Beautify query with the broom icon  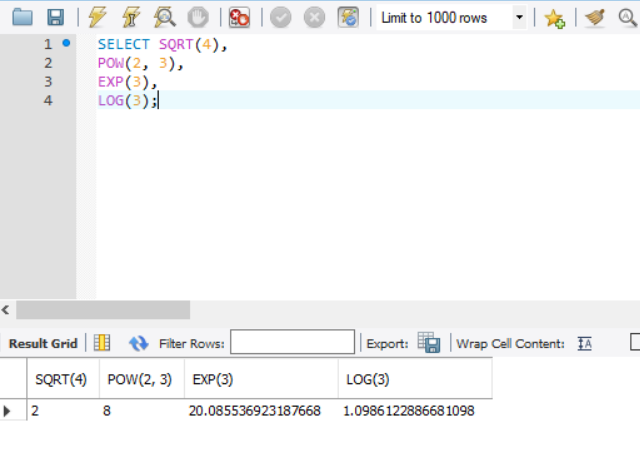pos(595,18)
